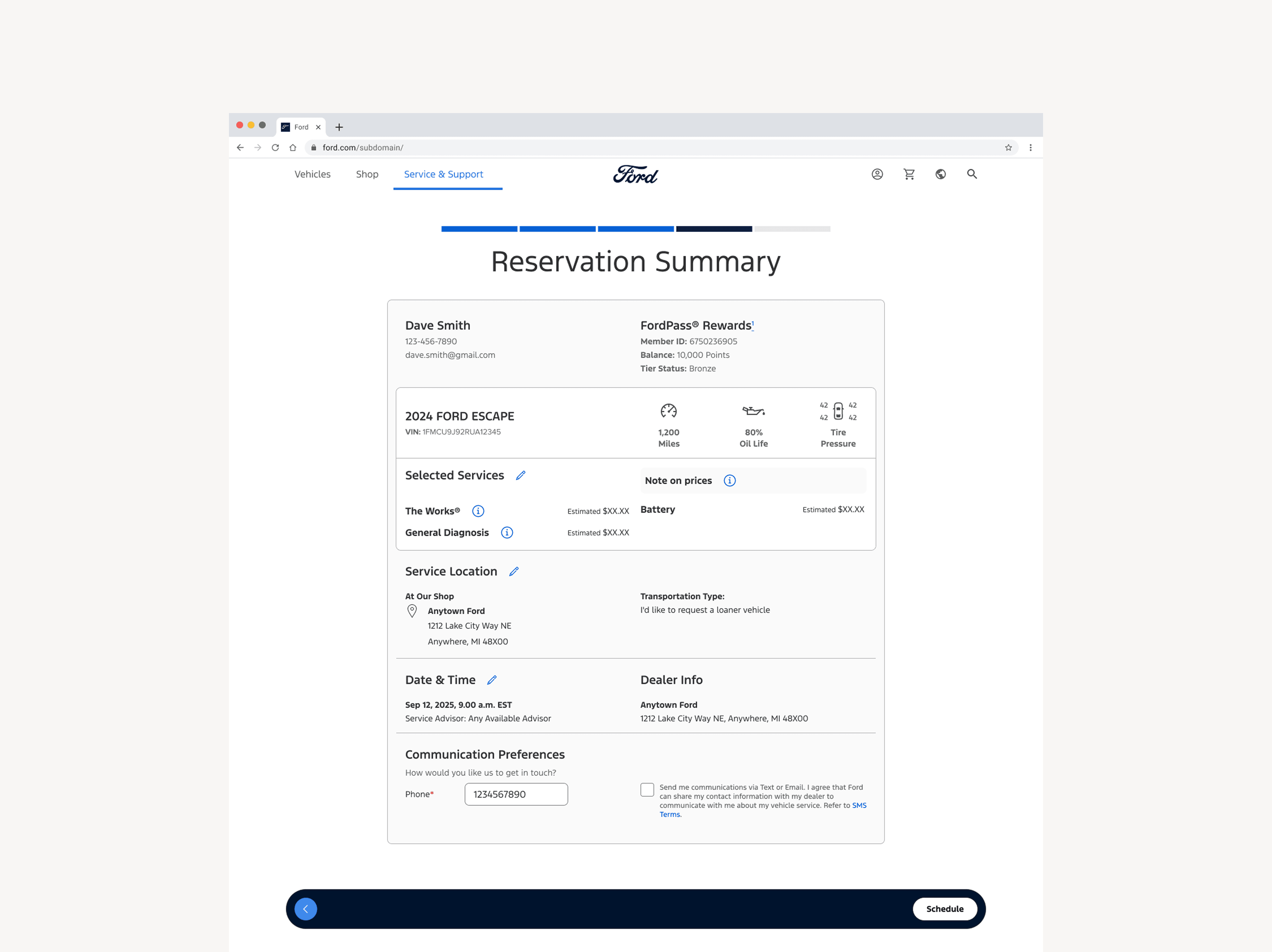Open the browser home page
The width and height of the screenshot is (1272, 952).
click(x=293, y=148)
